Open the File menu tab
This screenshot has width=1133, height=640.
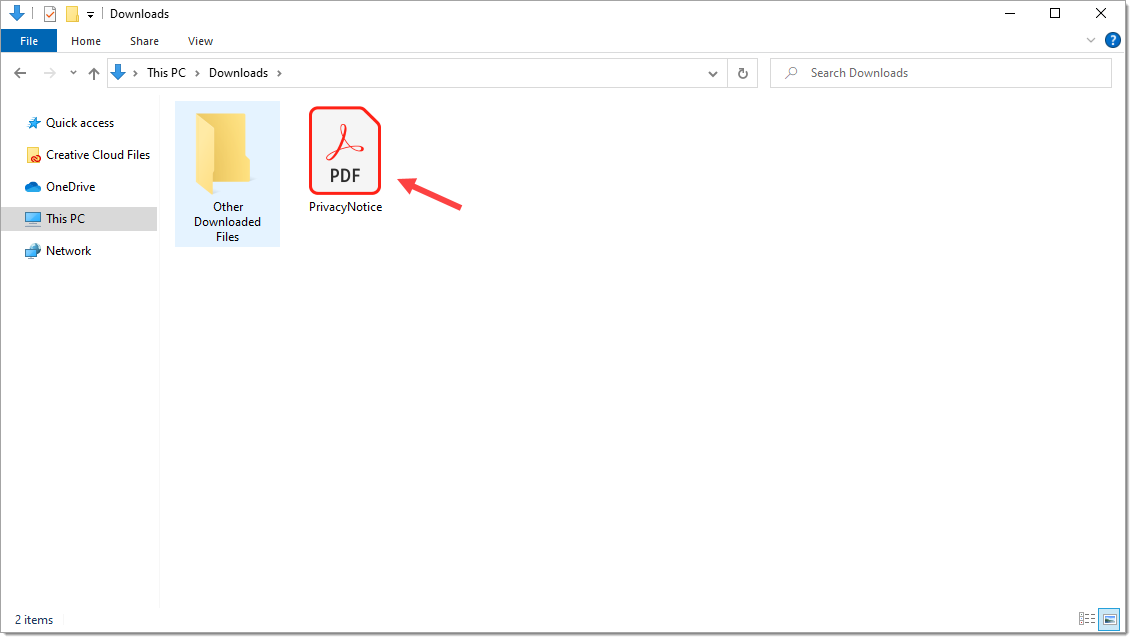point(29,41)
